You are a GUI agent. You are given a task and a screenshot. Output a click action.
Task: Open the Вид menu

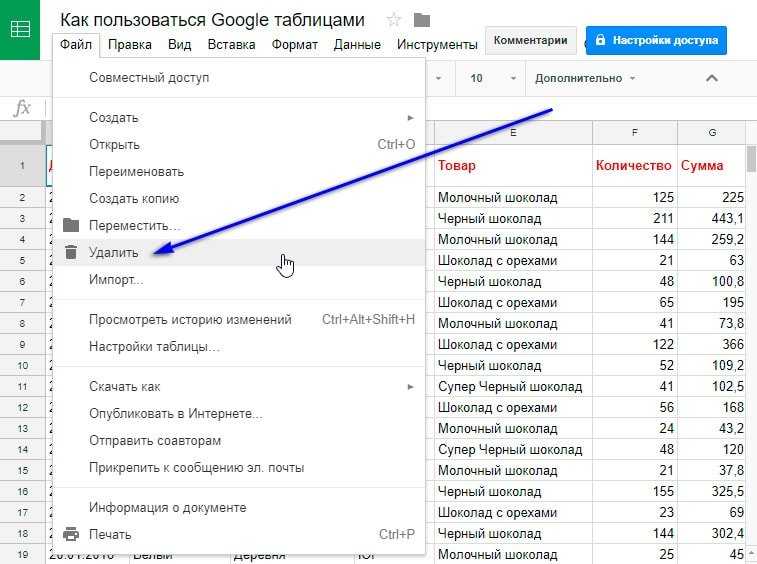[180, 44]
